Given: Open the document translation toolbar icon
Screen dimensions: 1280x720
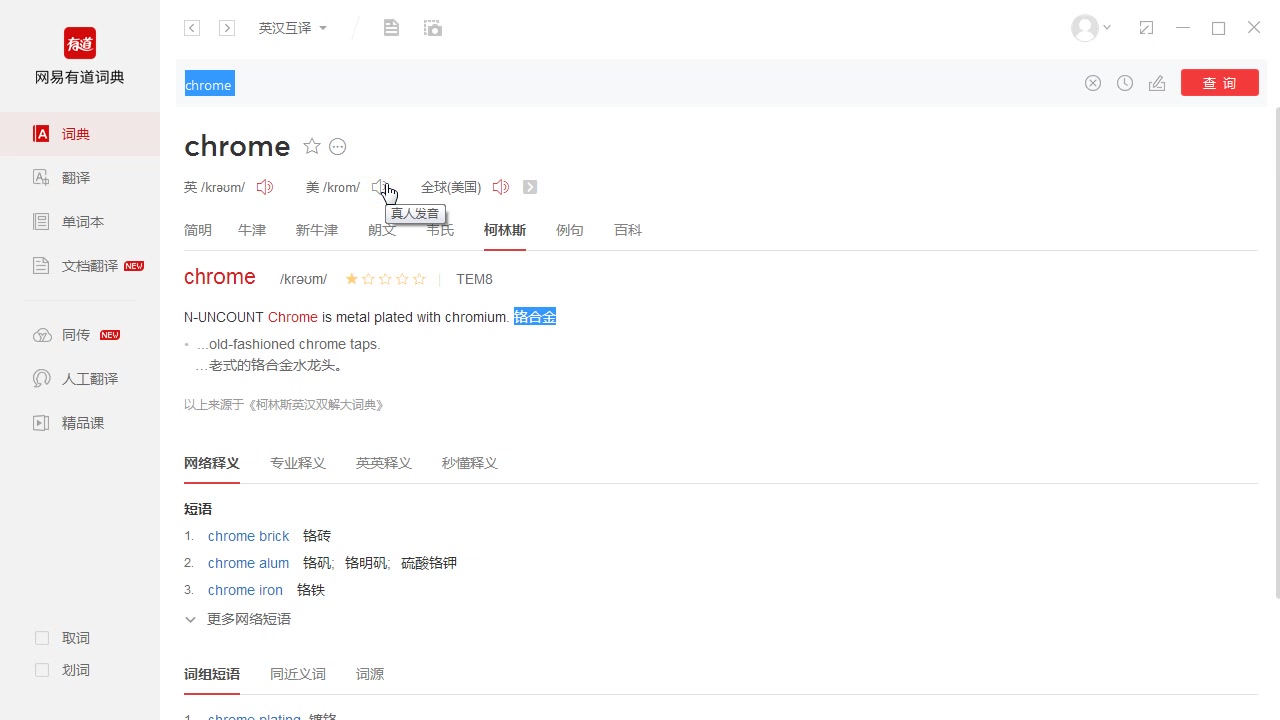Looking at the screenshot, I should (x=391, y=28).
